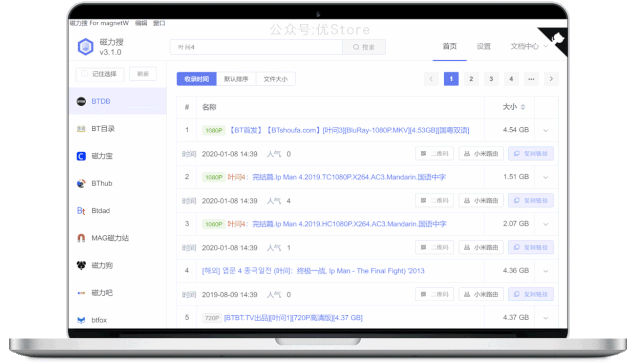Select MAG磁力站 magnet icon
Viewport: 639px width, 364px height.
tap(81, 238)
